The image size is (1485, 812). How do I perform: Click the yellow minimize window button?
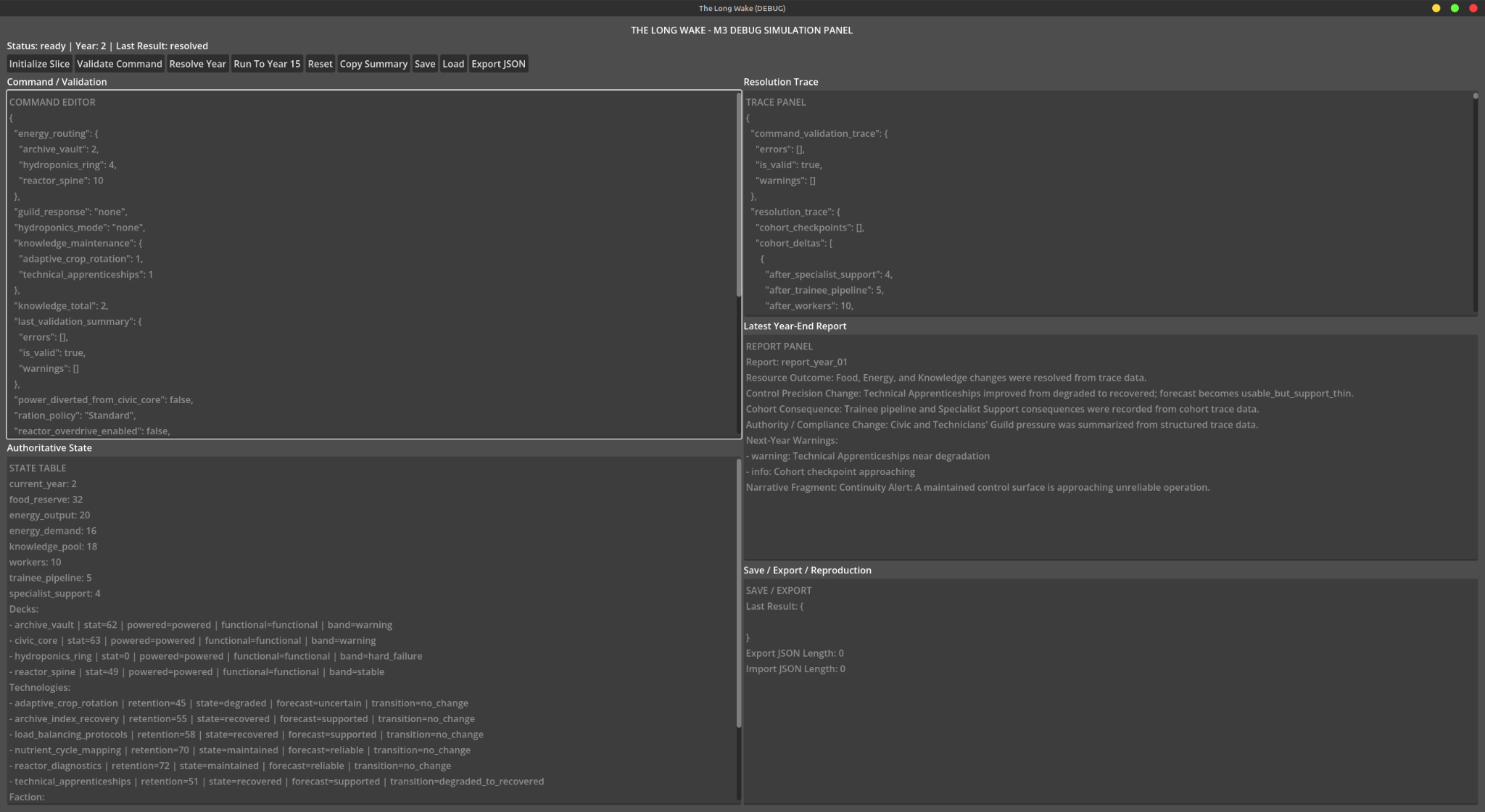click(1436, 8)
